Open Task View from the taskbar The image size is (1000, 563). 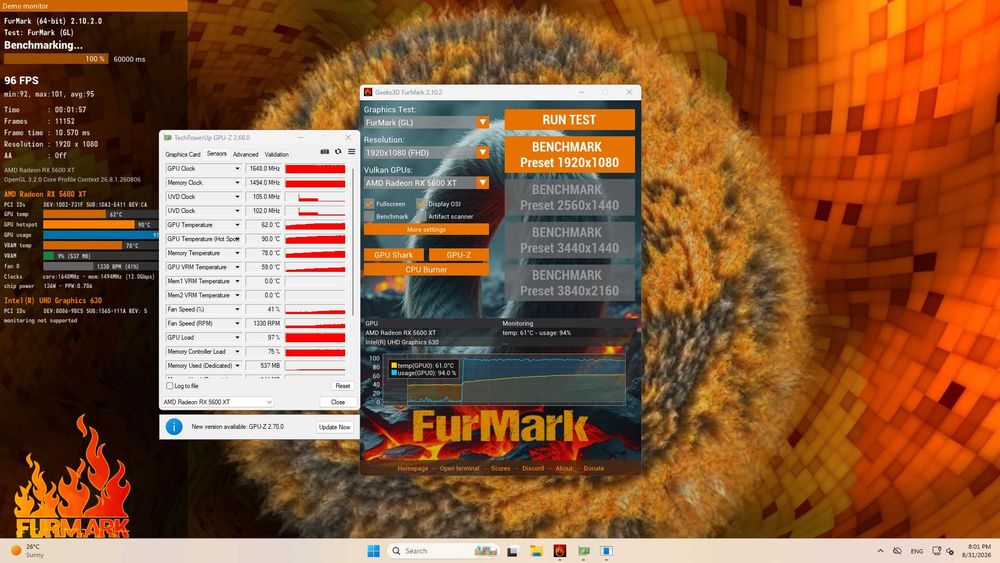[x=512, y=551]
